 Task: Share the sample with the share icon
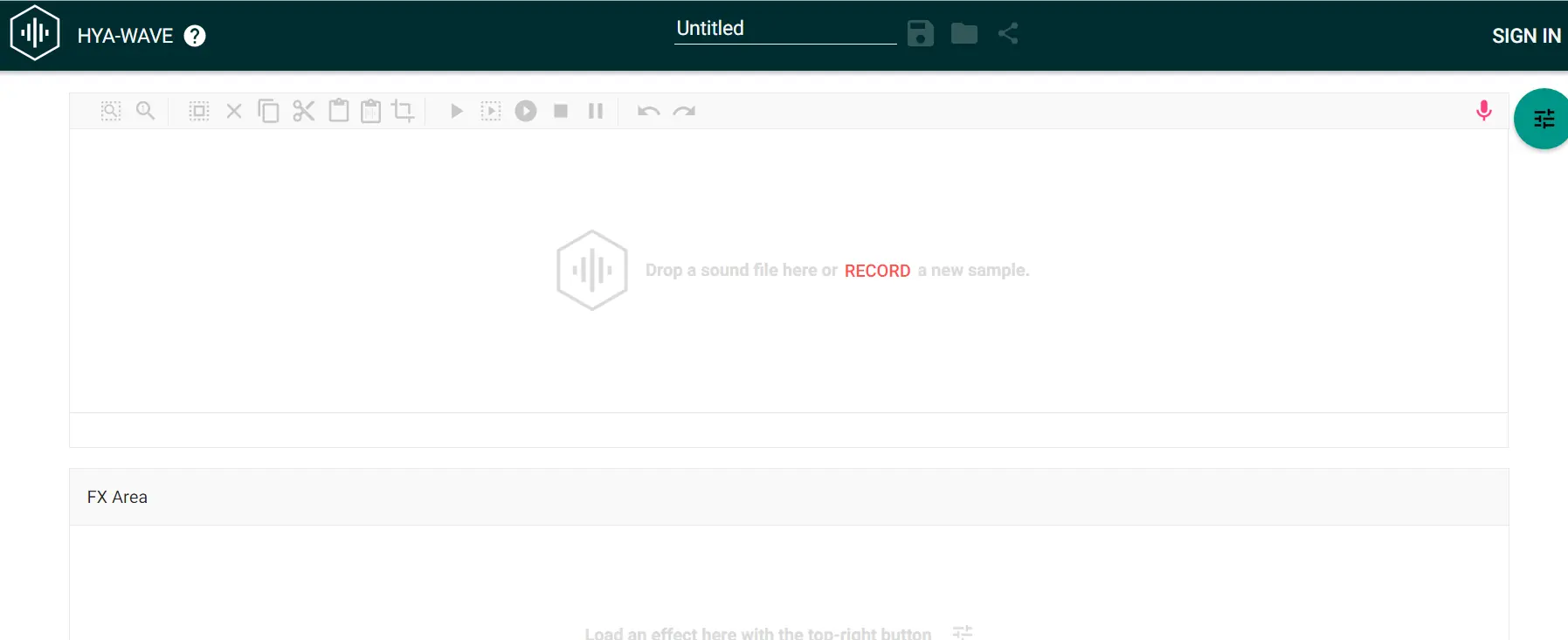tap(1008, 33)
